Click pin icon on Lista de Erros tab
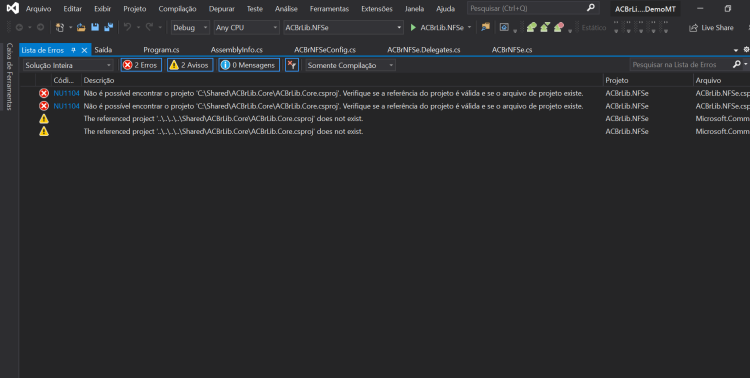This screenshot has width=750, height=378. 74,50
